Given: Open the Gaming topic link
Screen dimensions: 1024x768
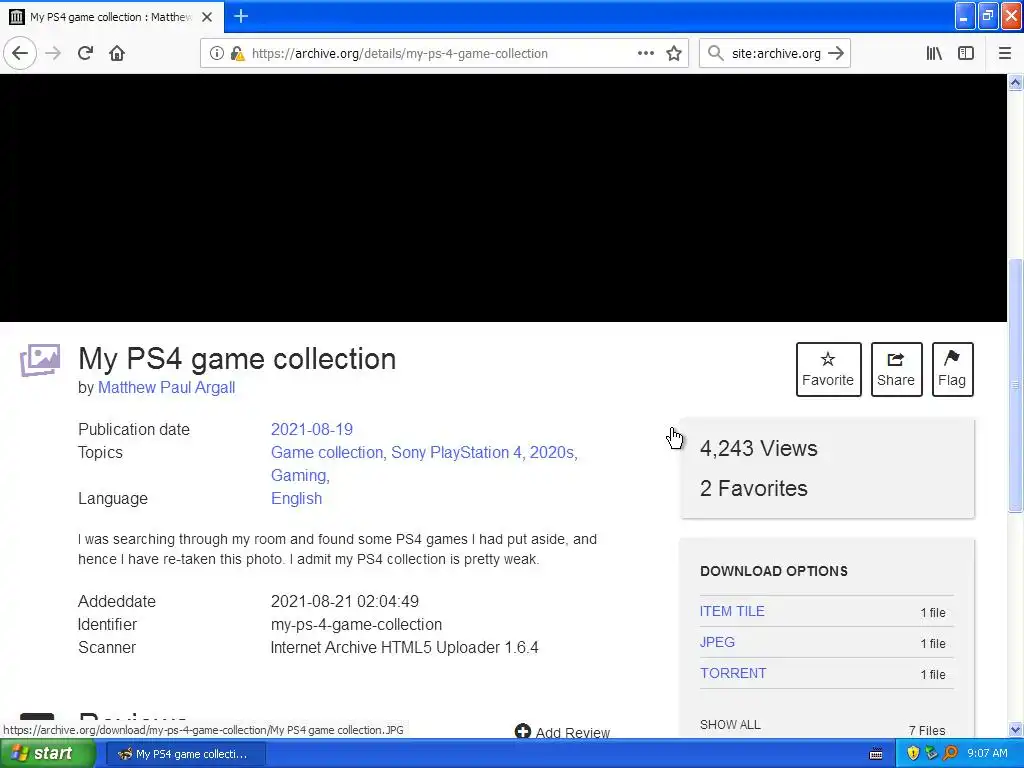Looking at the screenshot, I should tap(299, 475).
